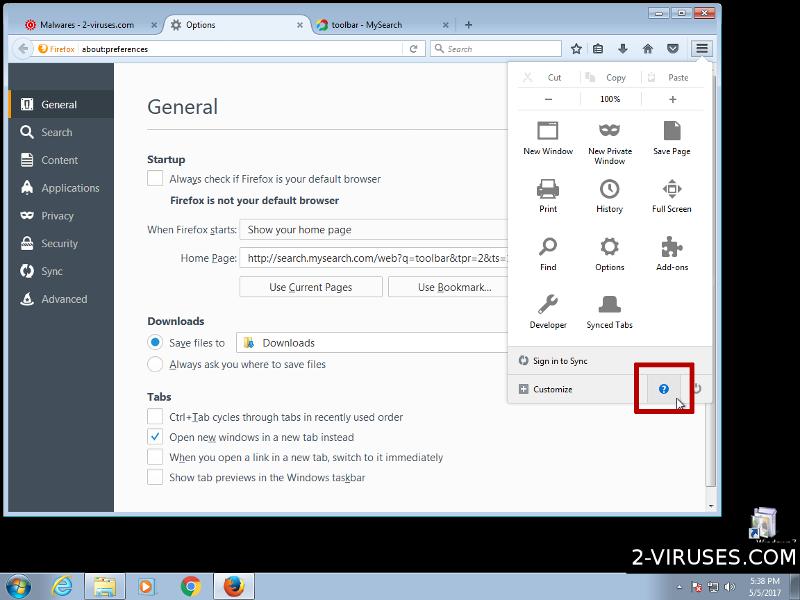Open Sync preferences in sidebar
The width and height of the screenshot is (800, 600).
pos(61,271)
